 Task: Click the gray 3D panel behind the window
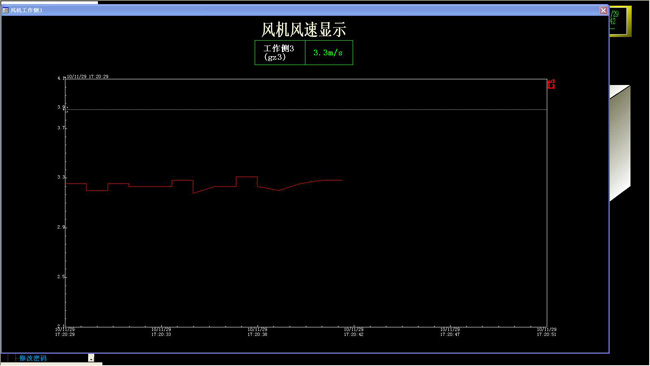(x=620, y=143)
